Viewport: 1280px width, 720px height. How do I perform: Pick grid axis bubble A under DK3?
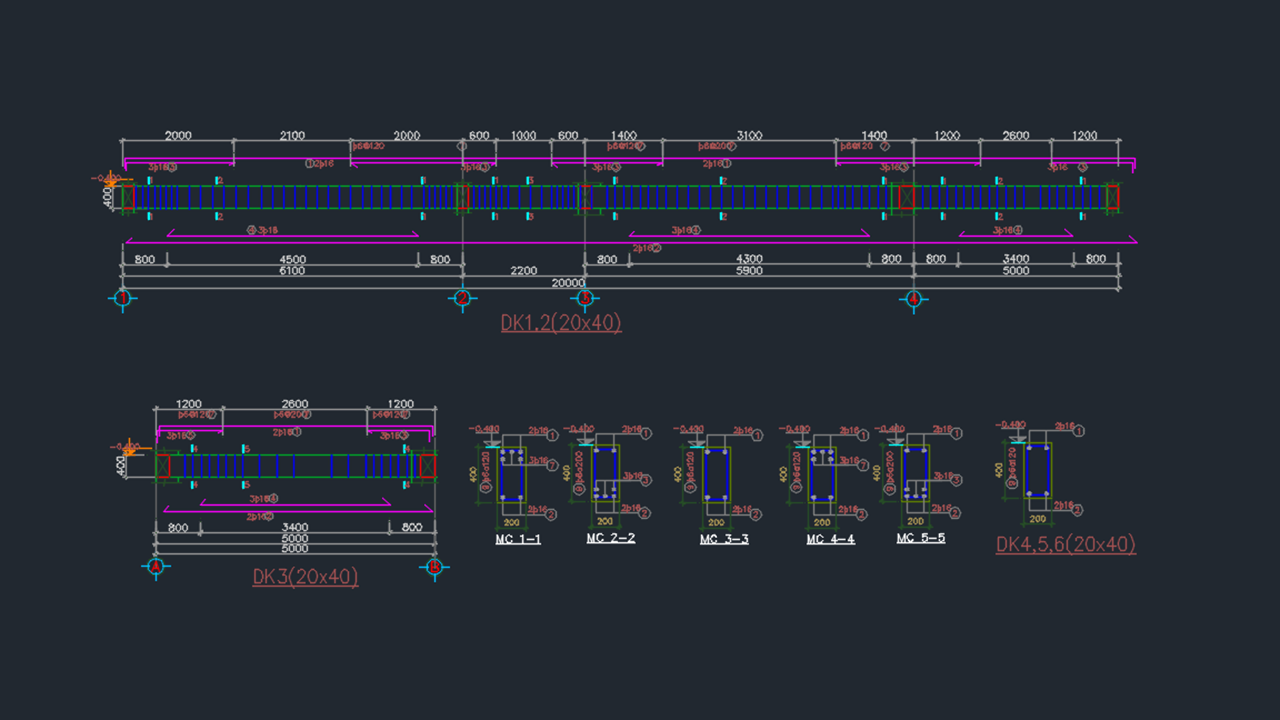(155, 567)
